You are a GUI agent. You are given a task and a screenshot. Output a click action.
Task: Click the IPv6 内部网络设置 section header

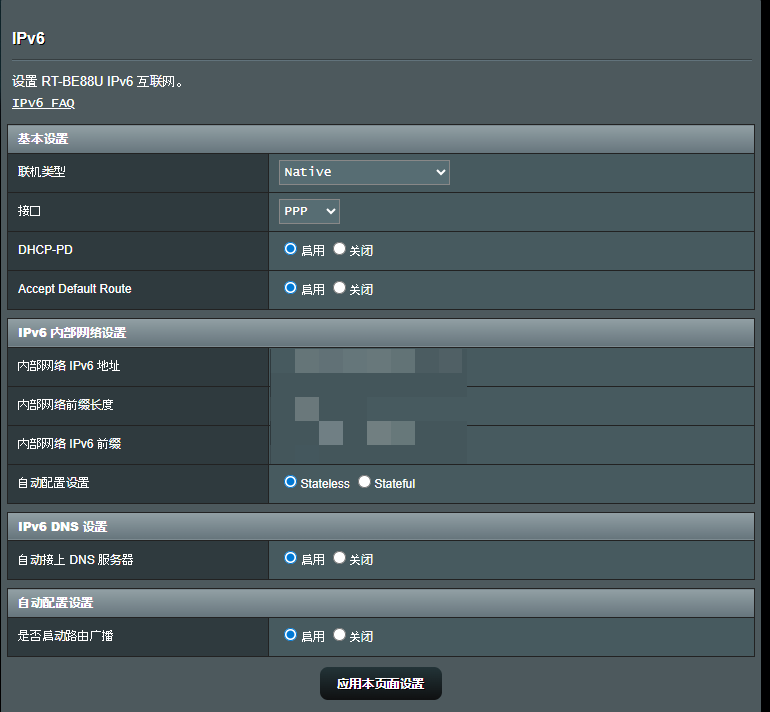click(72, 333)
